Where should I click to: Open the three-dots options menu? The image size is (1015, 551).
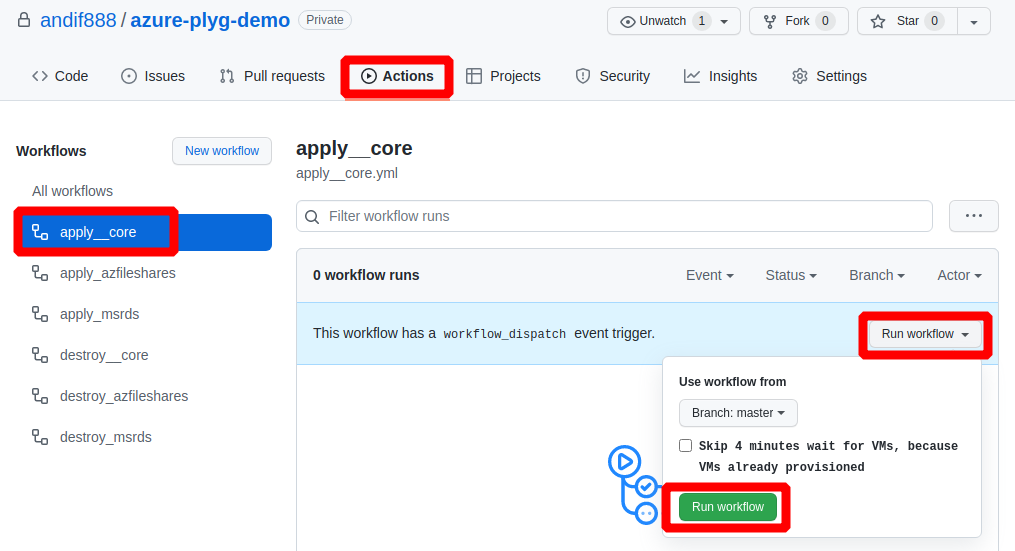pos(974,216)
